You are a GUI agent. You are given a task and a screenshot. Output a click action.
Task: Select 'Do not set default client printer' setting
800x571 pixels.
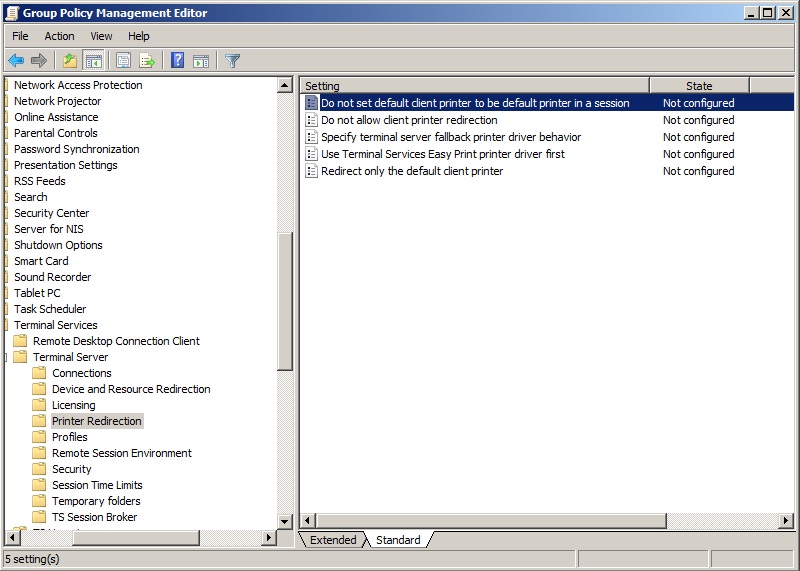pyautogui.click(x=475, y=103)
